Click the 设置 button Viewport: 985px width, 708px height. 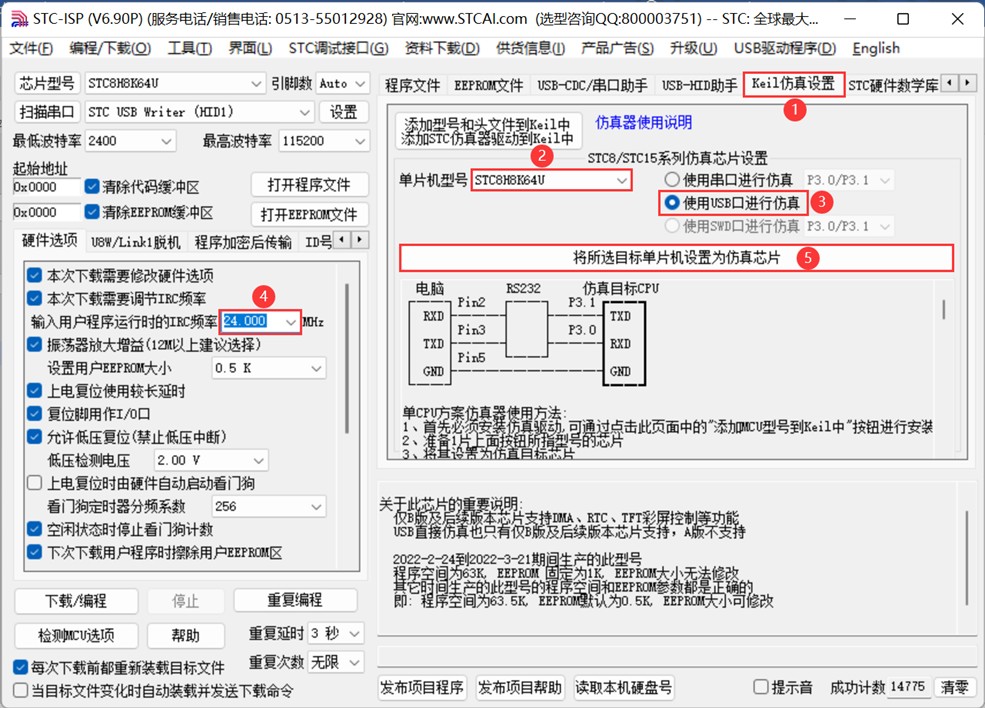[x=344, y=112]
